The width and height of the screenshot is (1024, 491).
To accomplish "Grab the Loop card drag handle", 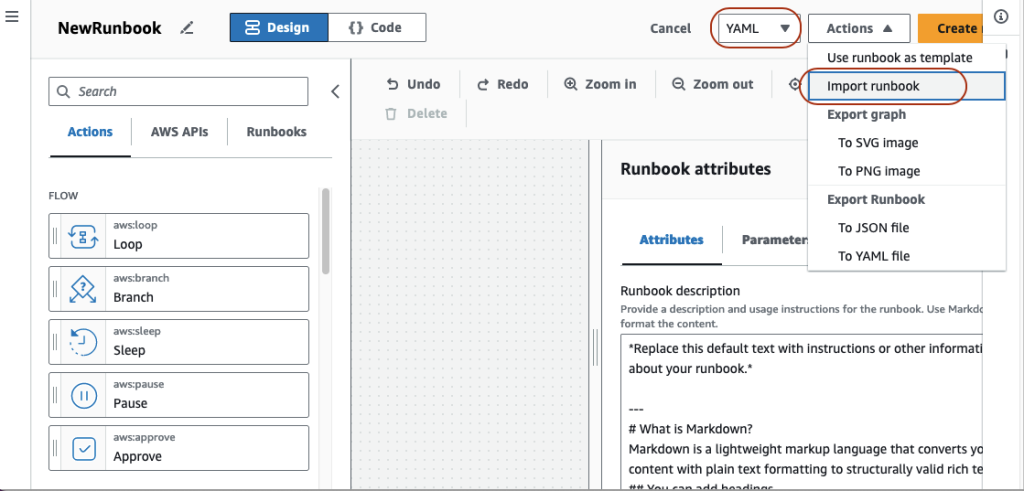I will 55,236.
